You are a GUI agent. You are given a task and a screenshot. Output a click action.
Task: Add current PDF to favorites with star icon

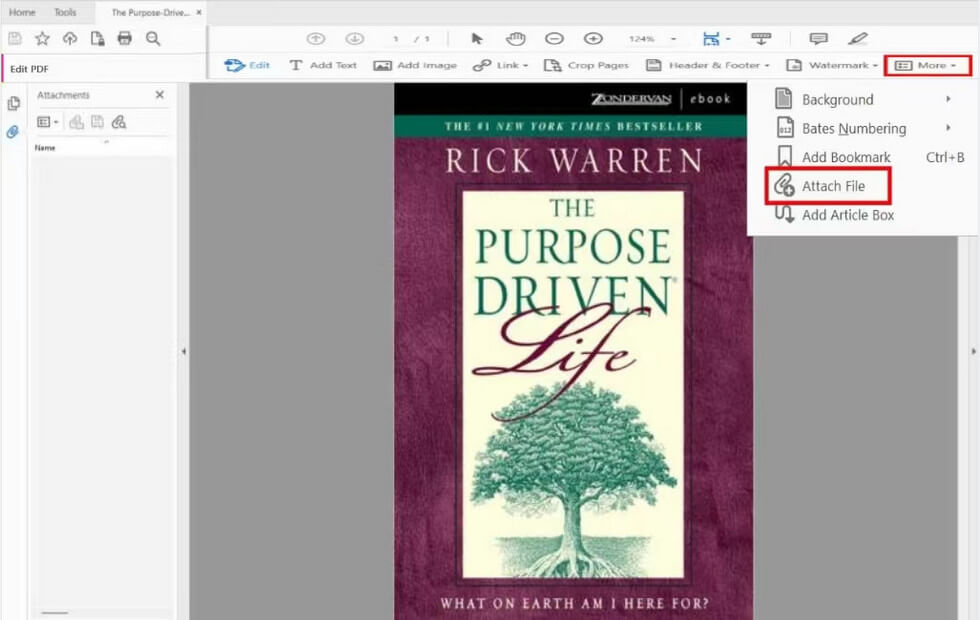coord(42,38)
